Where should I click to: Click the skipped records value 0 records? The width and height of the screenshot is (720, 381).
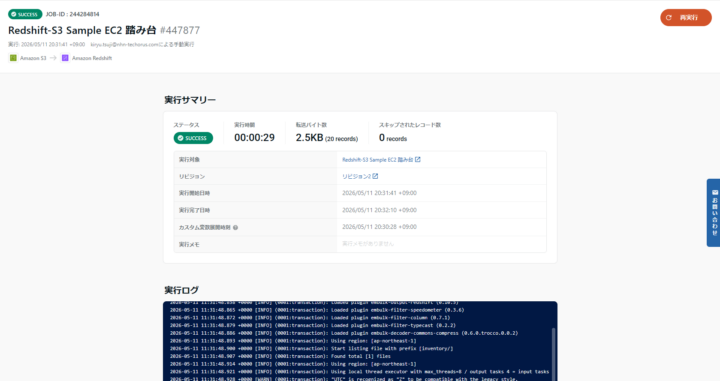393,138
